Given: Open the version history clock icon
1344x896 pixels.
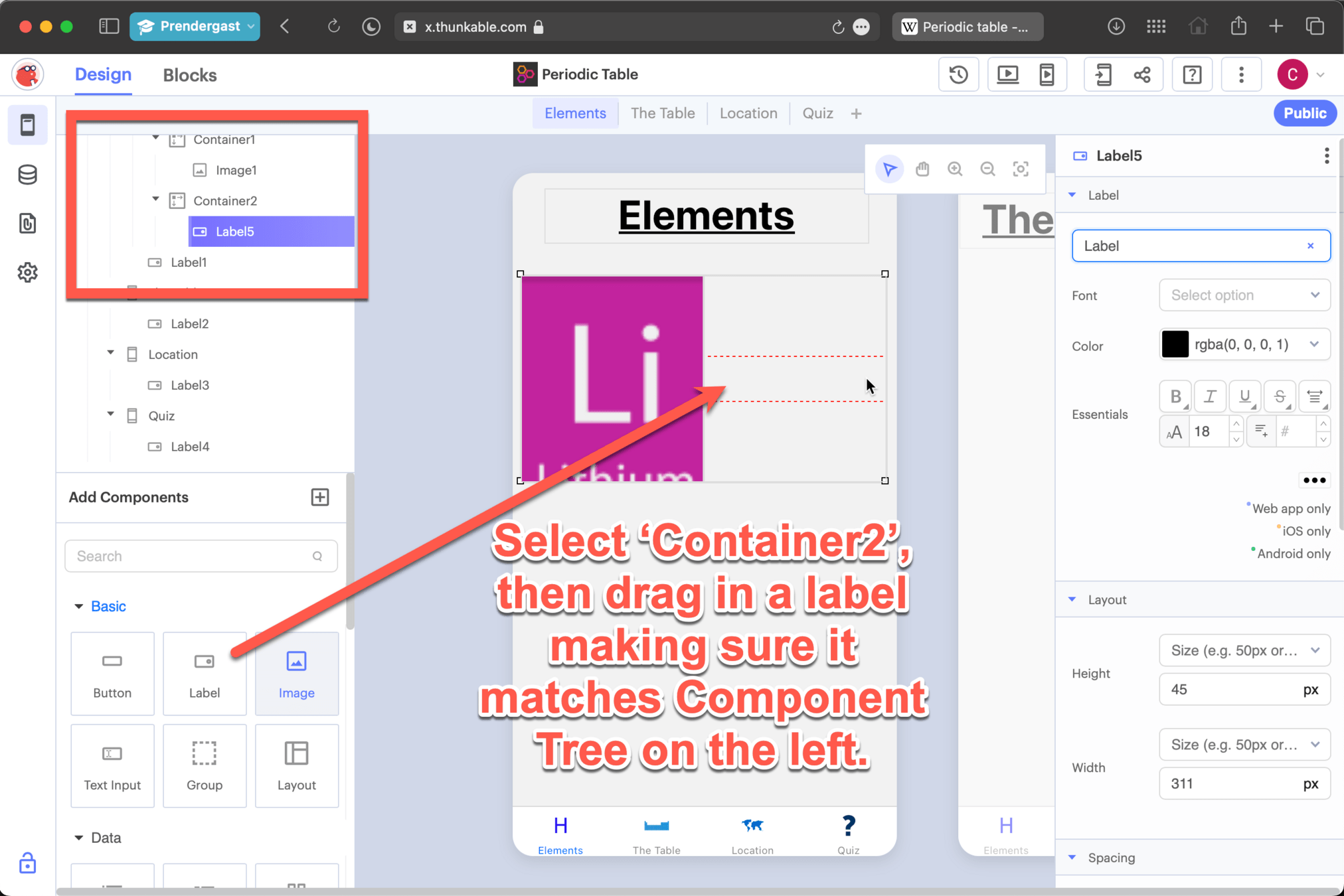Looking at the screenshot, I should [958, 74].
